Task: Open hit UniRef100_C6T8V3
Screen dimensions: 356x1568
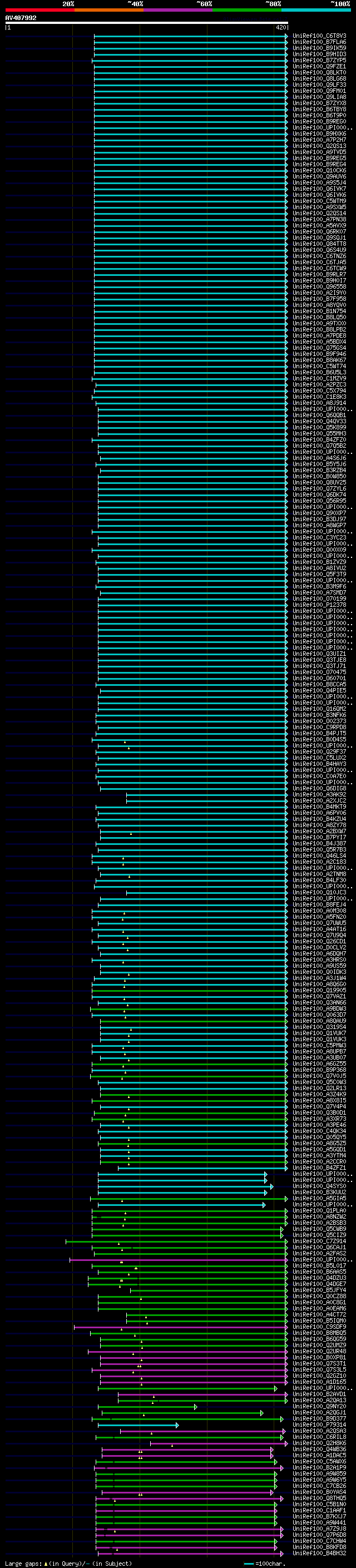Action: click(x=319, y=36)
